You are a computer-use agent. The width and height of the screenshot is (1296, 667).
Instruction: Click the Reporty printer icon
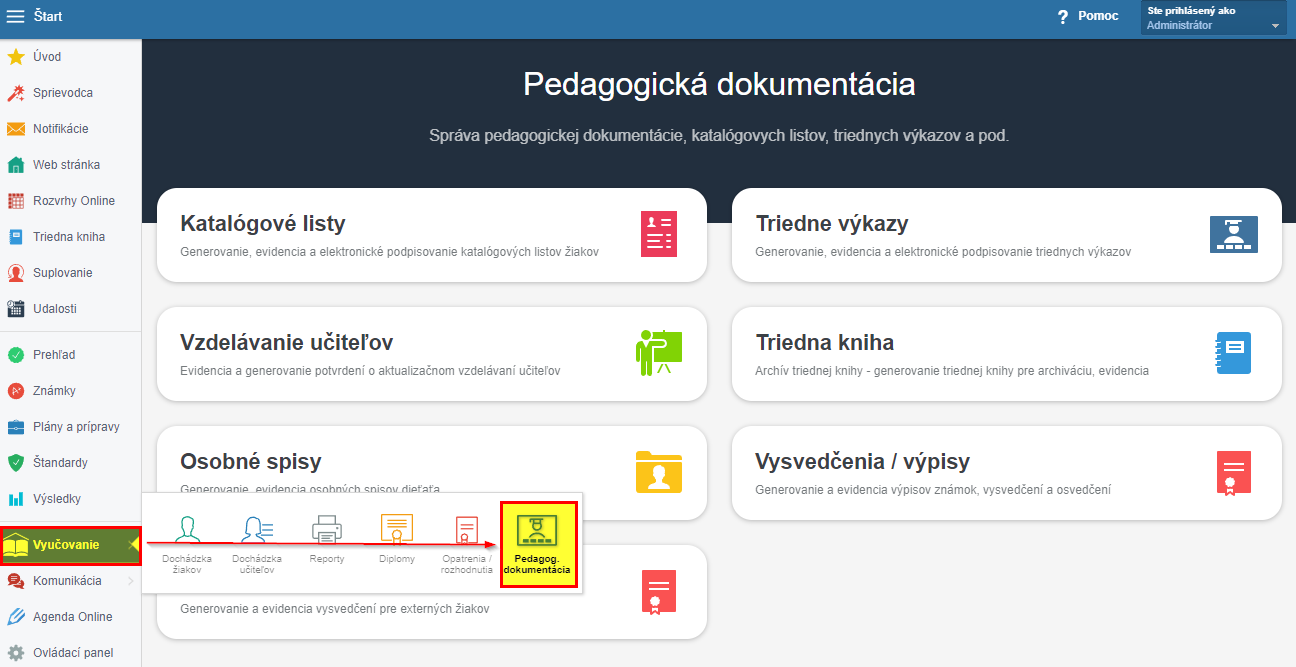point(327,529)
